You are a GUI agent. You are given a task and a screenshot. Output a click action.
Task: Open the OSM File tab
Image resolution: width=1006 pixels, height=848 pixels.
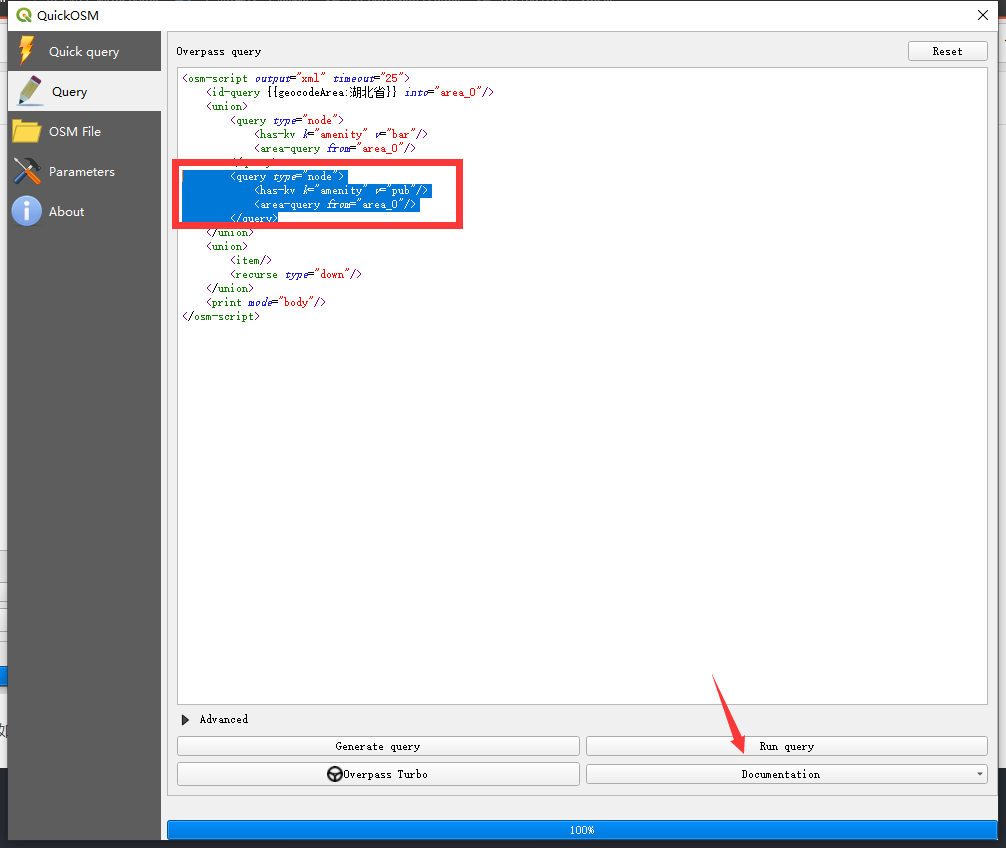(x=85, y=131)
